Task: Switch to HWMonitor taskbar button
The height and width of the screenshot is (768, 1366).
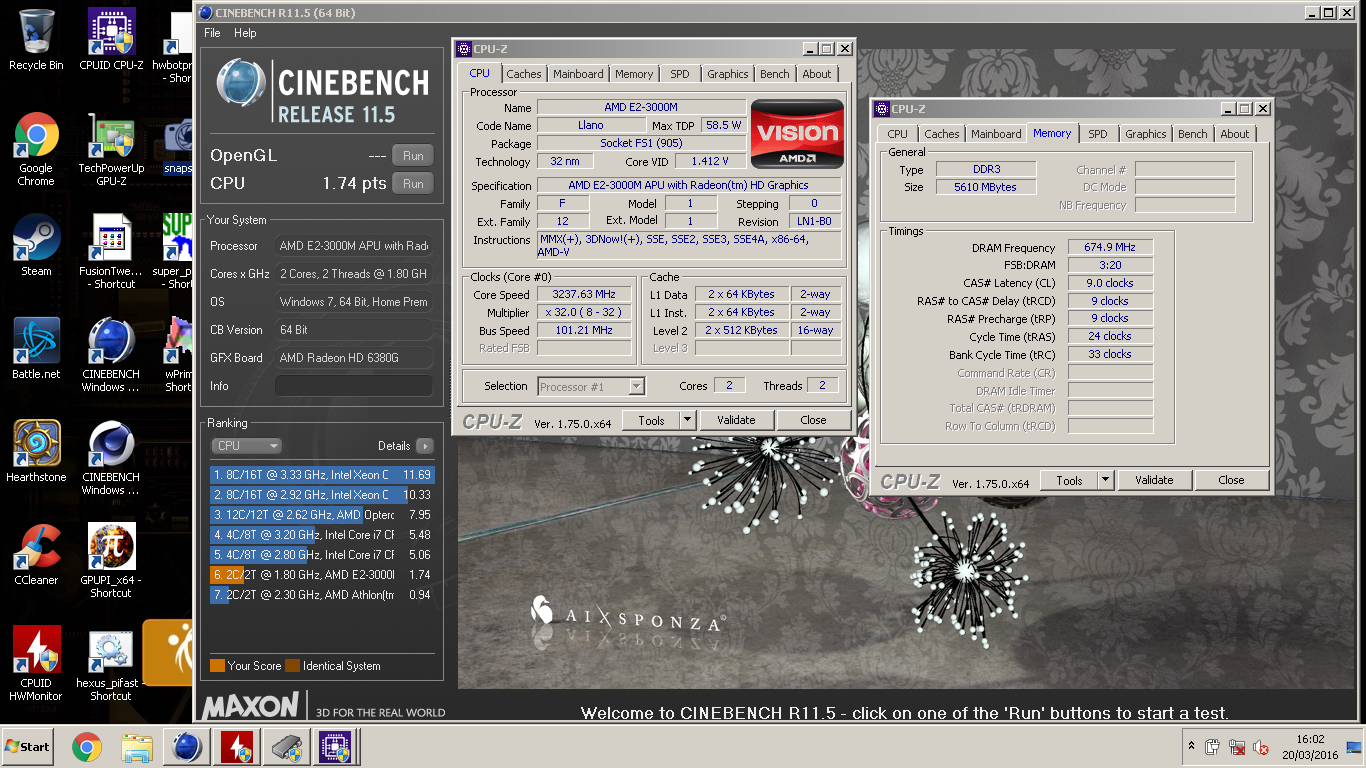Action: [237, 747]
